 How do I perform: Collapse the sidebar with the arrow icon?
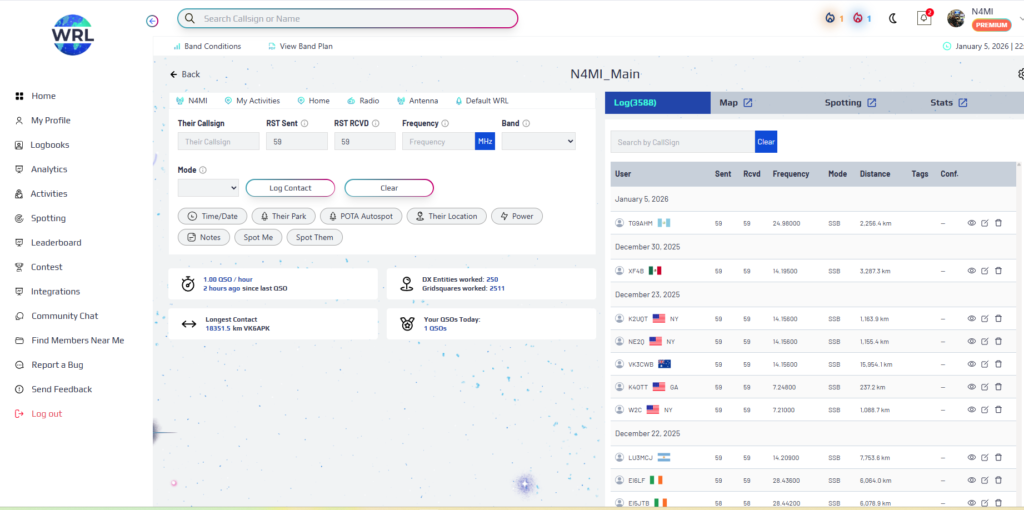(152, 20)
